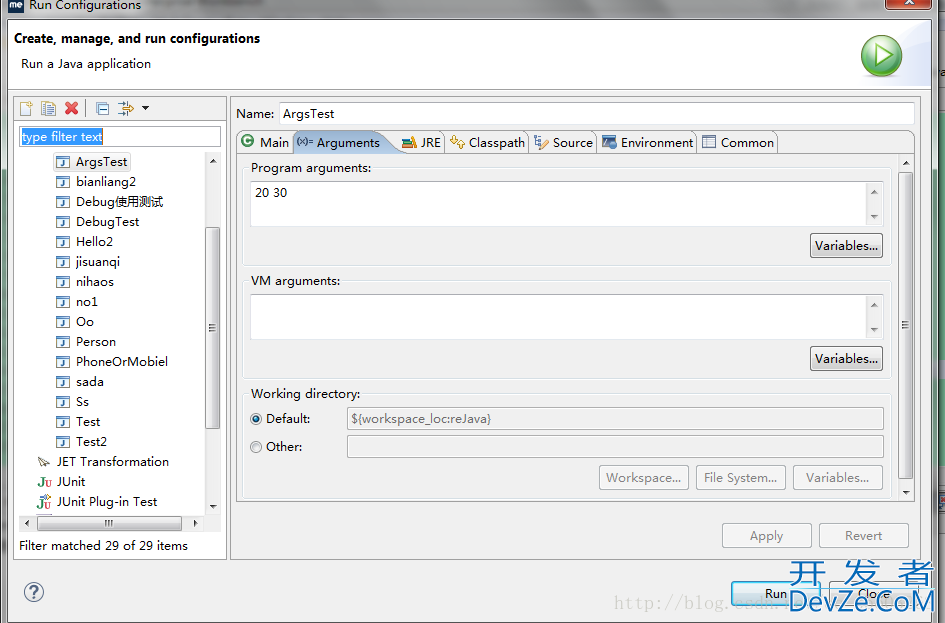The height and width of the screenshot is (623, 945).
Task: Click the Common tab's icon
Action: [x=709, y=142]
